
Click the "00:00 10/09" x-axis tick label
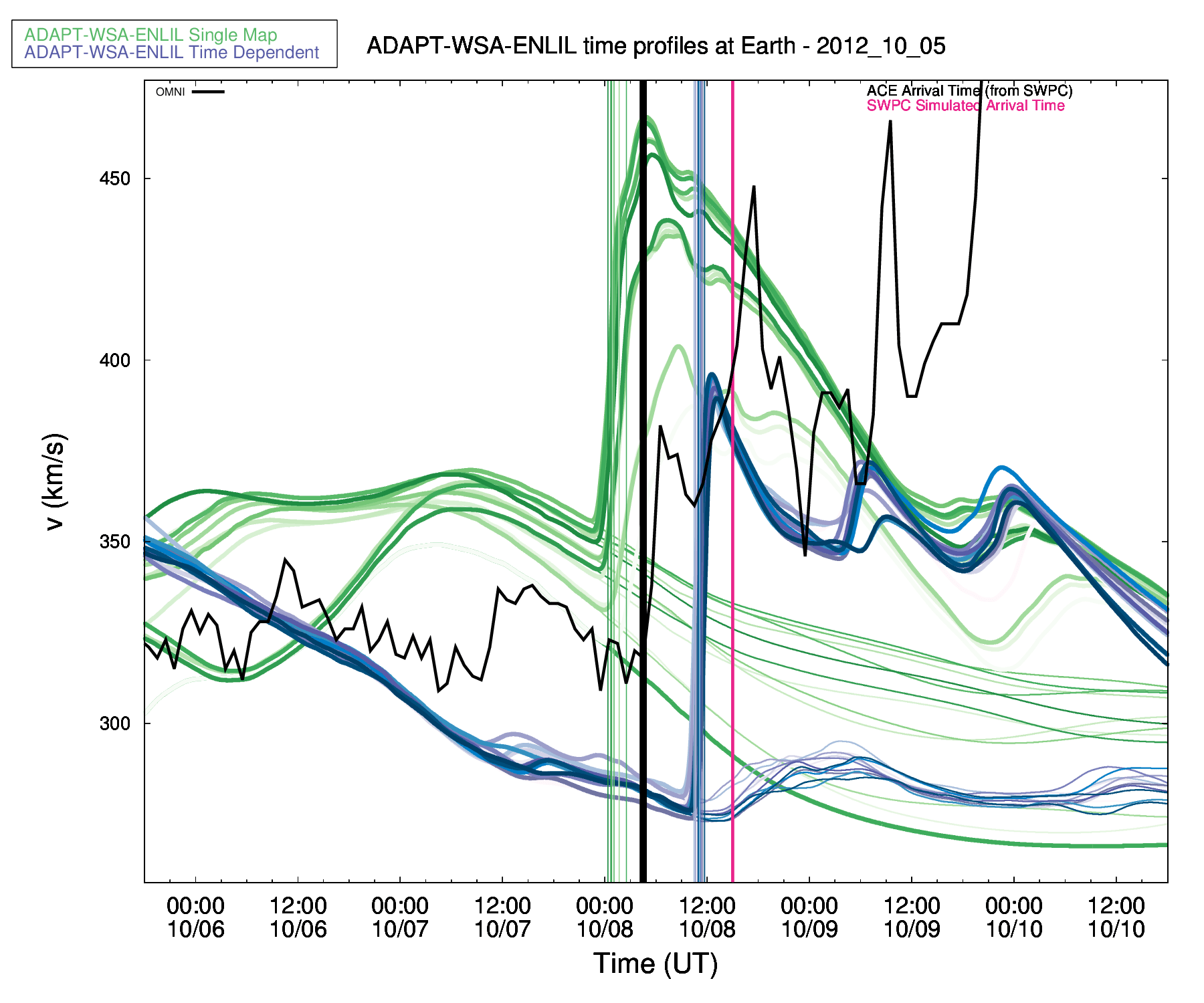pyautogui.click(x=809, y=917)
